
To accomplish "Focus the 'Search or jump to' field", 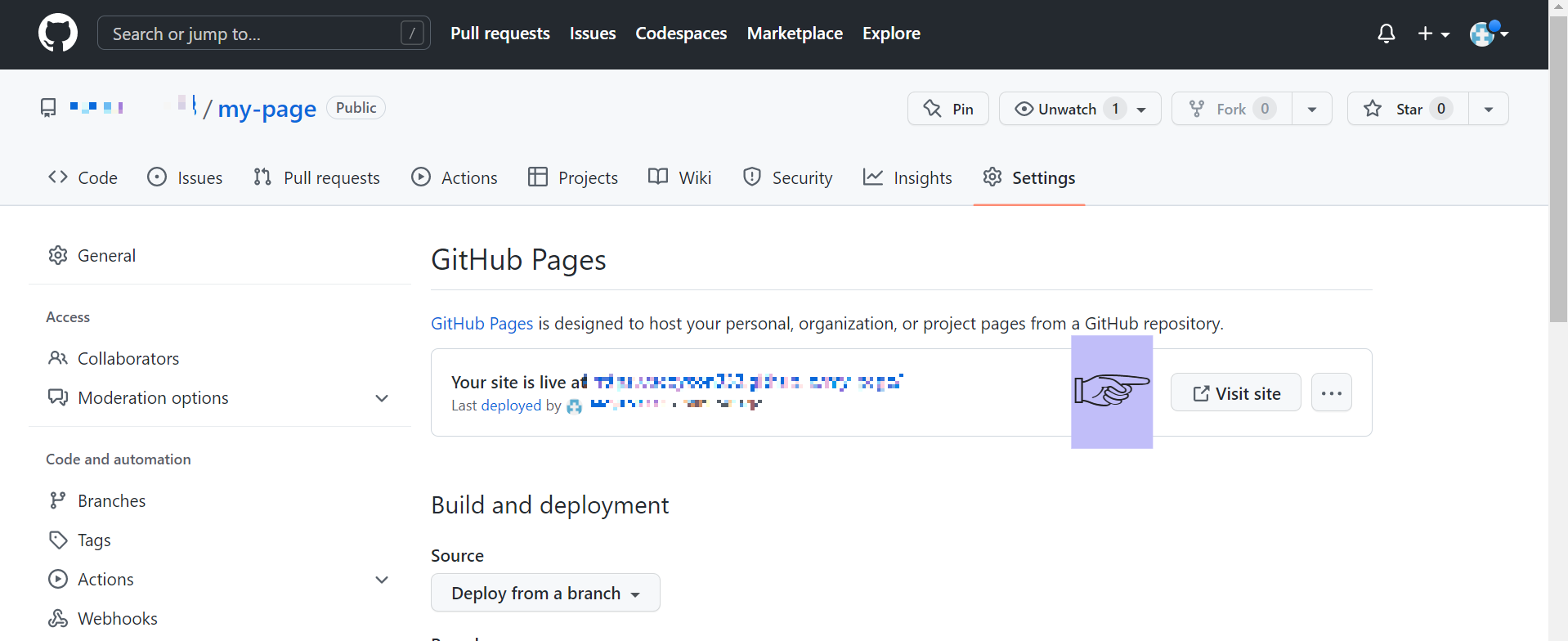I will pos(263,34).
